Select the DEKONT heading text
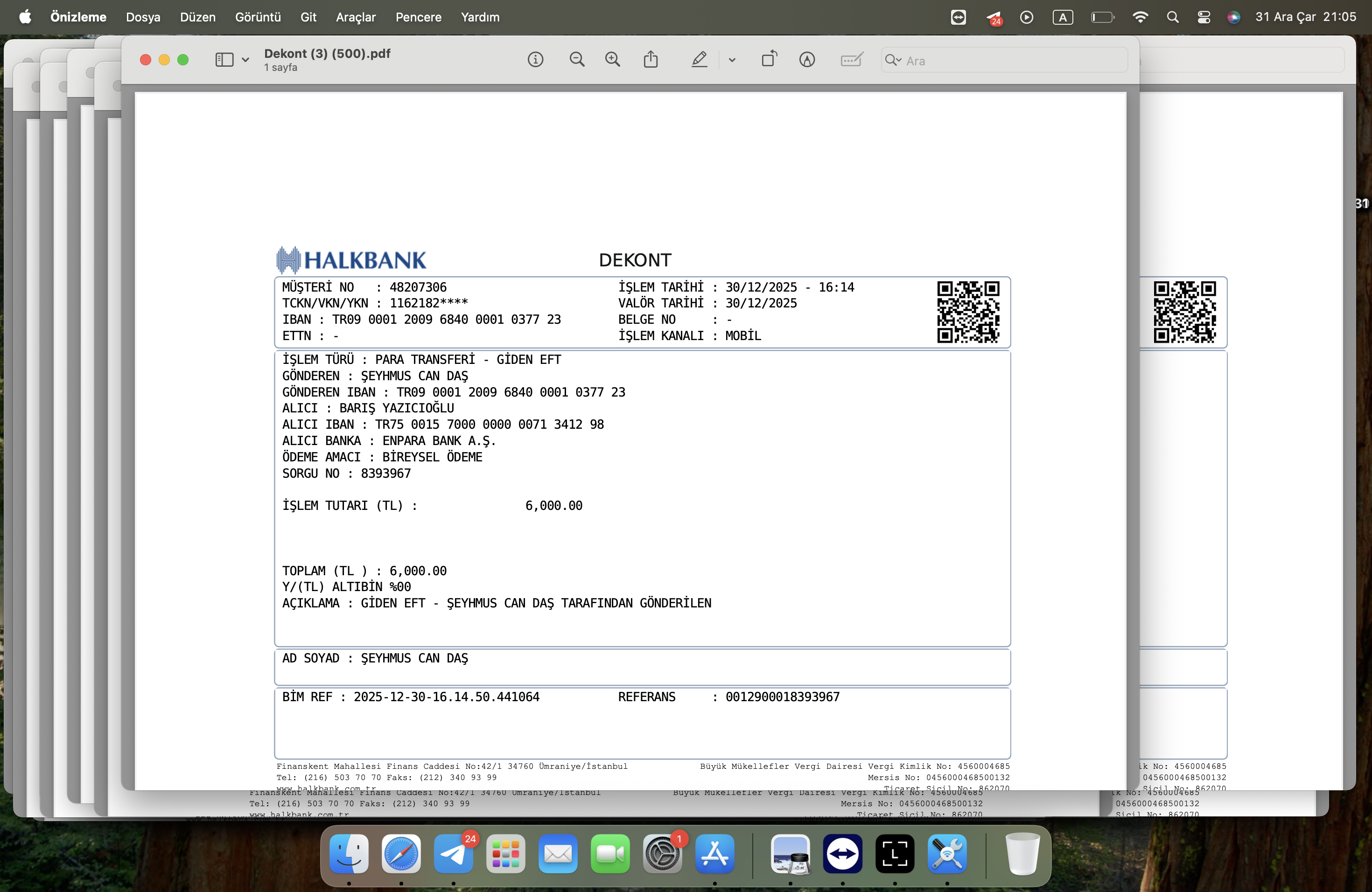The width and height of the screenshot is (1372, 892). [635, 260]
